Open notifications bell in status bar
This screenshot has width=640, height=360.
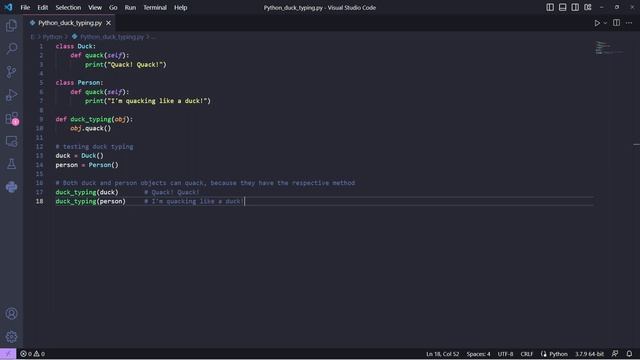point(629,354)
